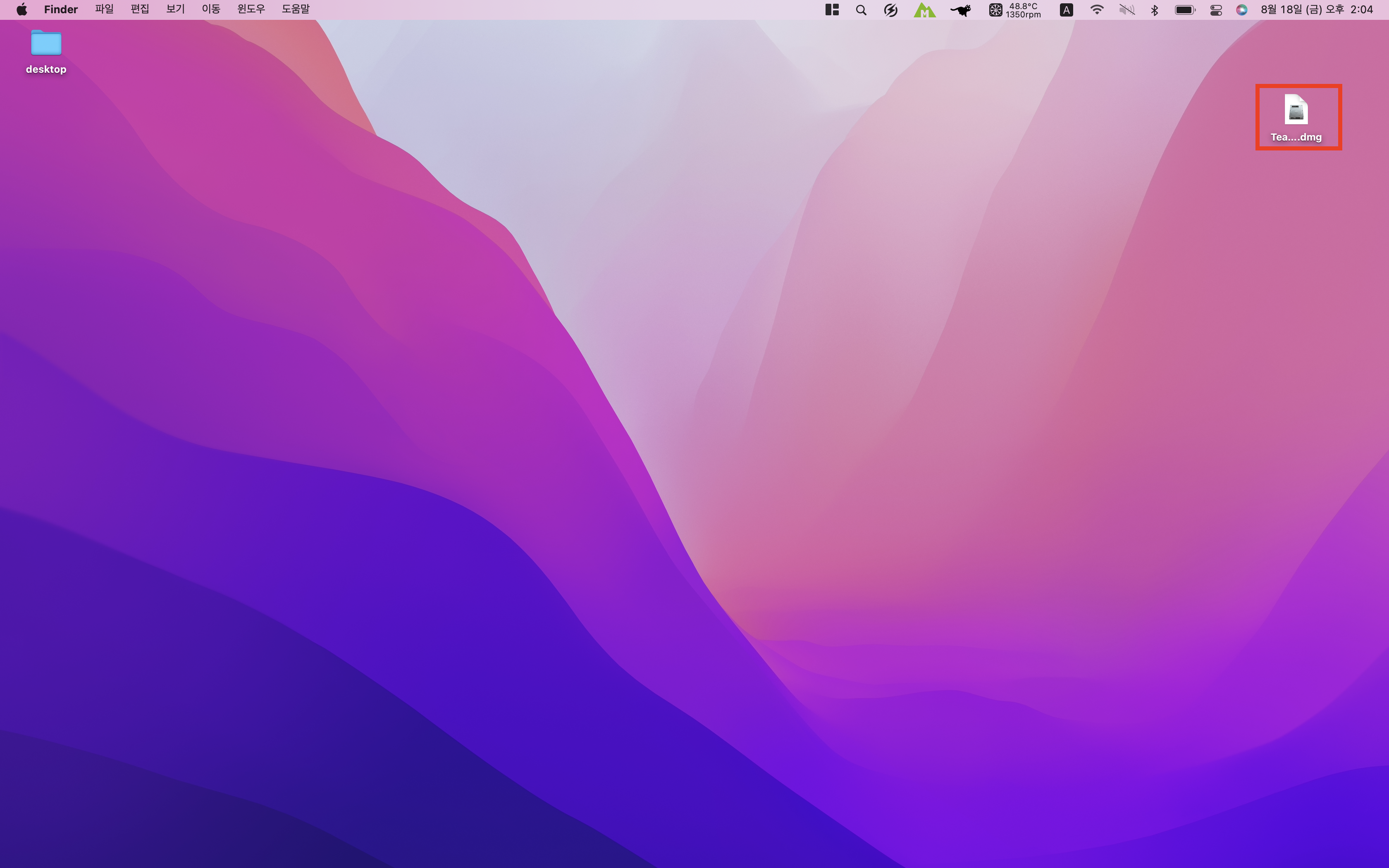Open Spotlight search magnifier icon
The width and height of the screenshot is (1389, 868).
point(861,10)
